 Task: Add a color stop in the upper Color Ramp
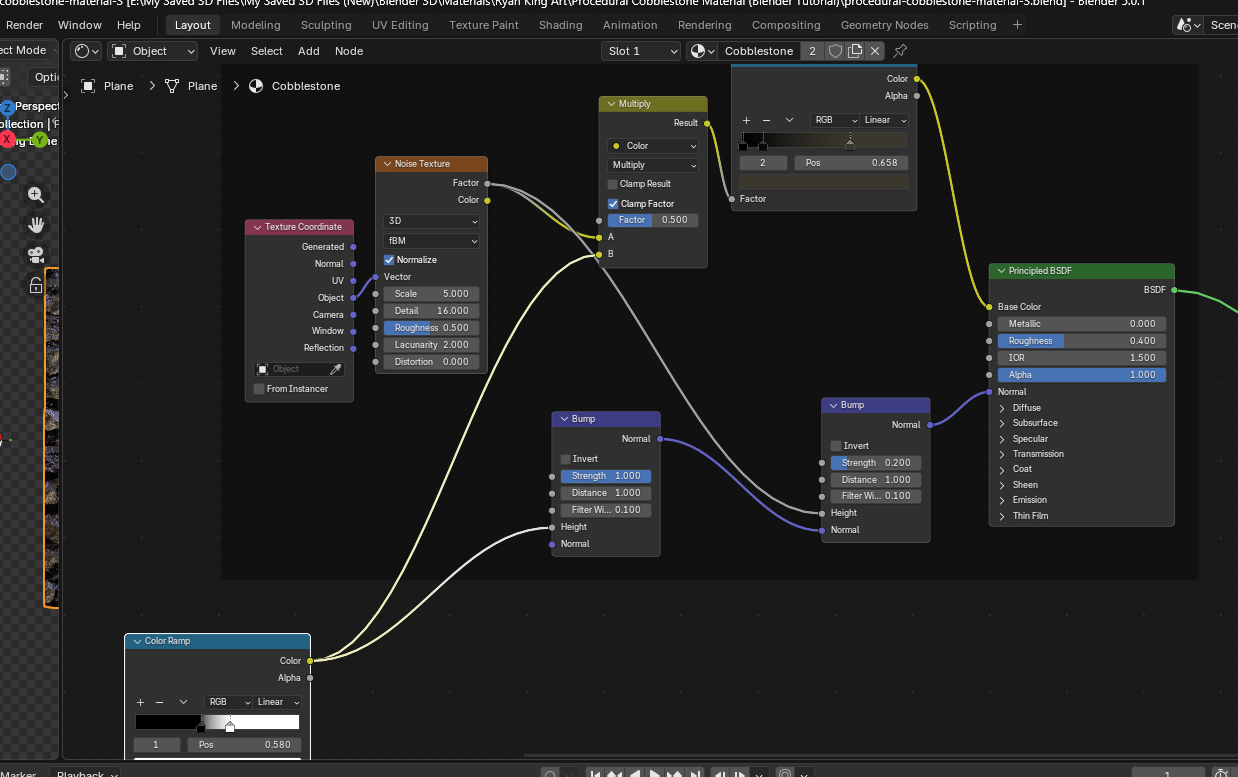(746, 120)
